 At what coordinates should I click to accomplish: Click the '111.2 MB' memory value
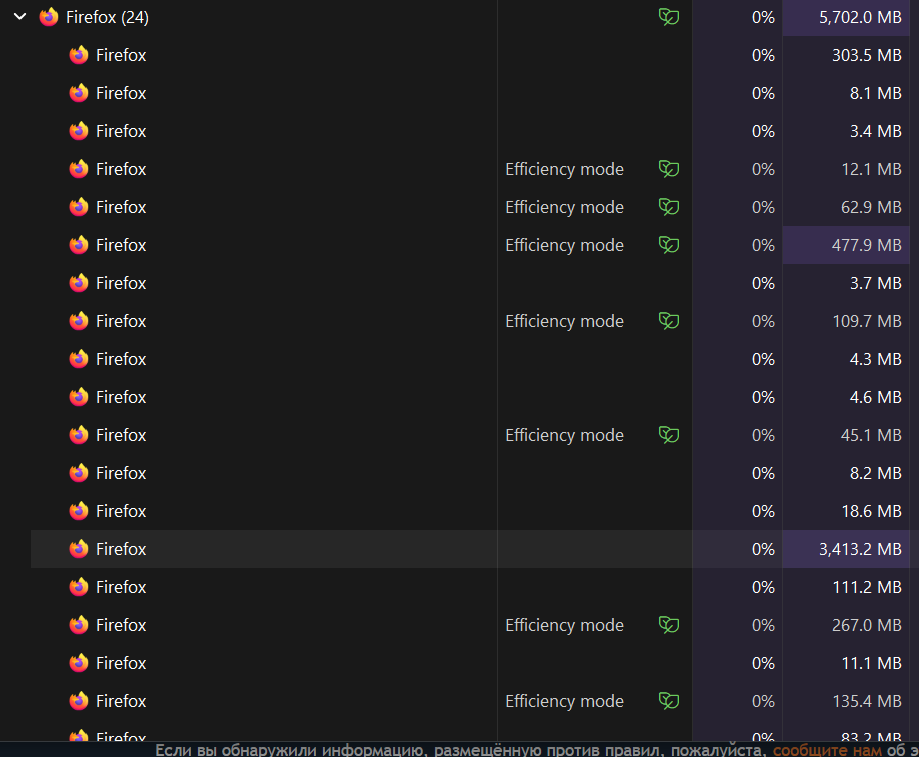tap(867, 587)
